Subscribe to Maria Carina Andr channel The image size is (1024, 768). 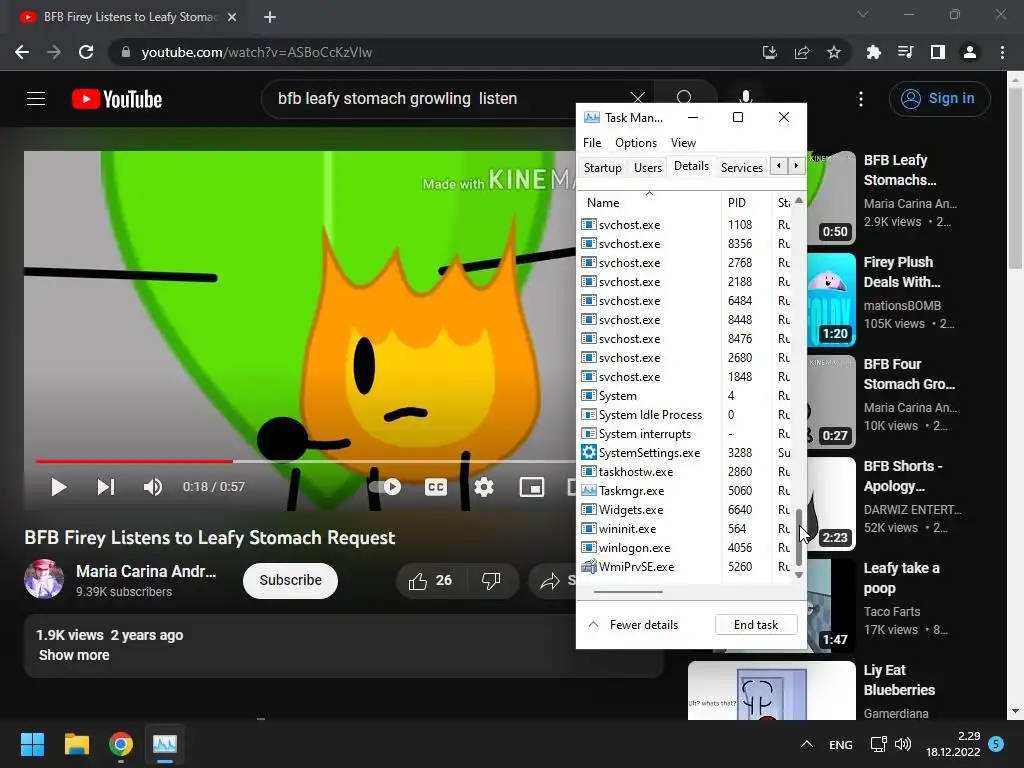tap(291, 581)
